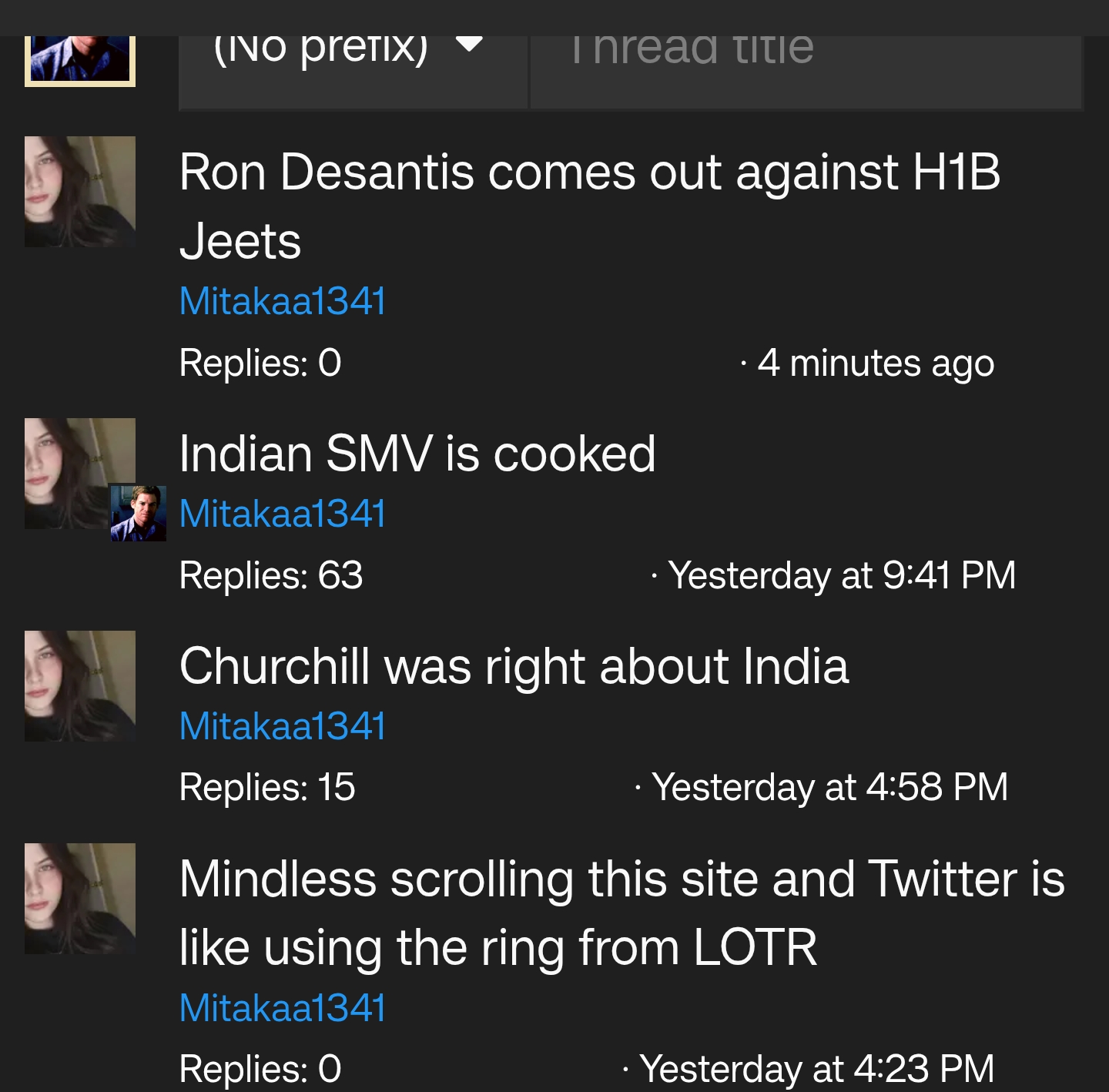Image resolution: width=1109 pixels, height=1092 pixels.
Task: Click author Mitakaa1341 under the Churchill thread
Action: (282, 726)
